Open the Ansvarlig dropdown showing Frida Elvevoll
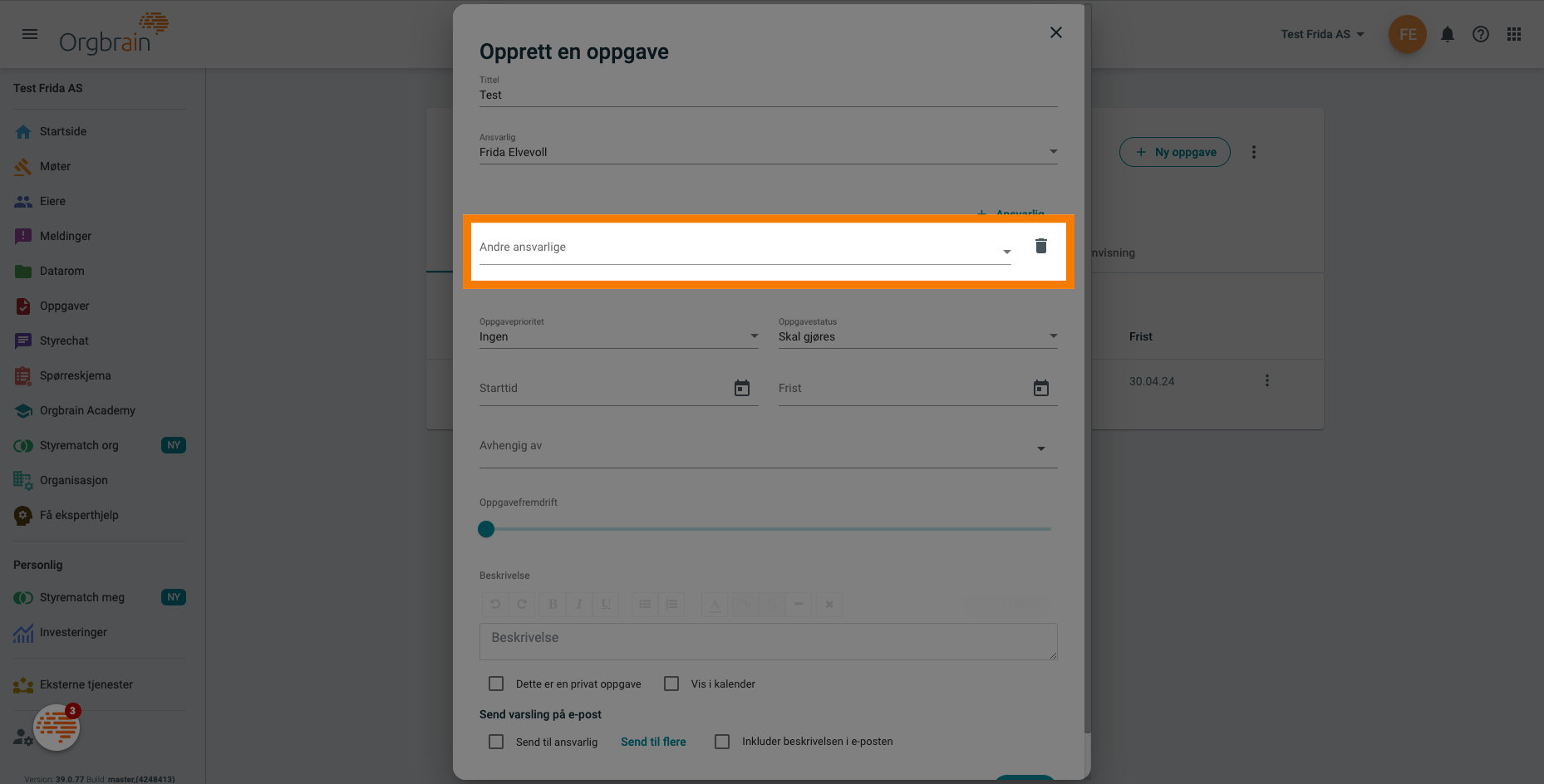Screen dimensions: 1544x784 [x=769, y=152]
